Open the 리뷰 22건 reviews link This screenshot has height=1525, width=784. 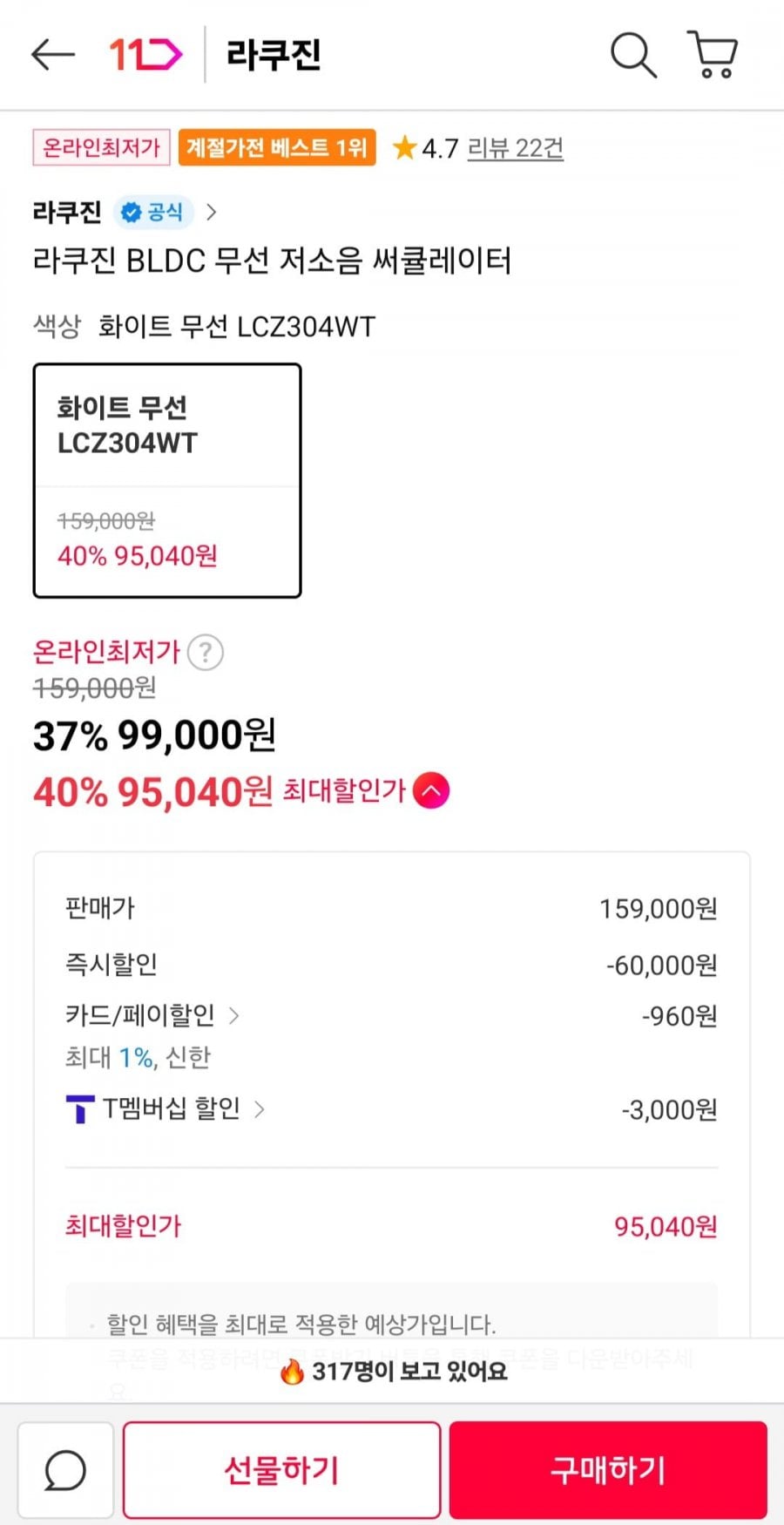coord(515,148)
